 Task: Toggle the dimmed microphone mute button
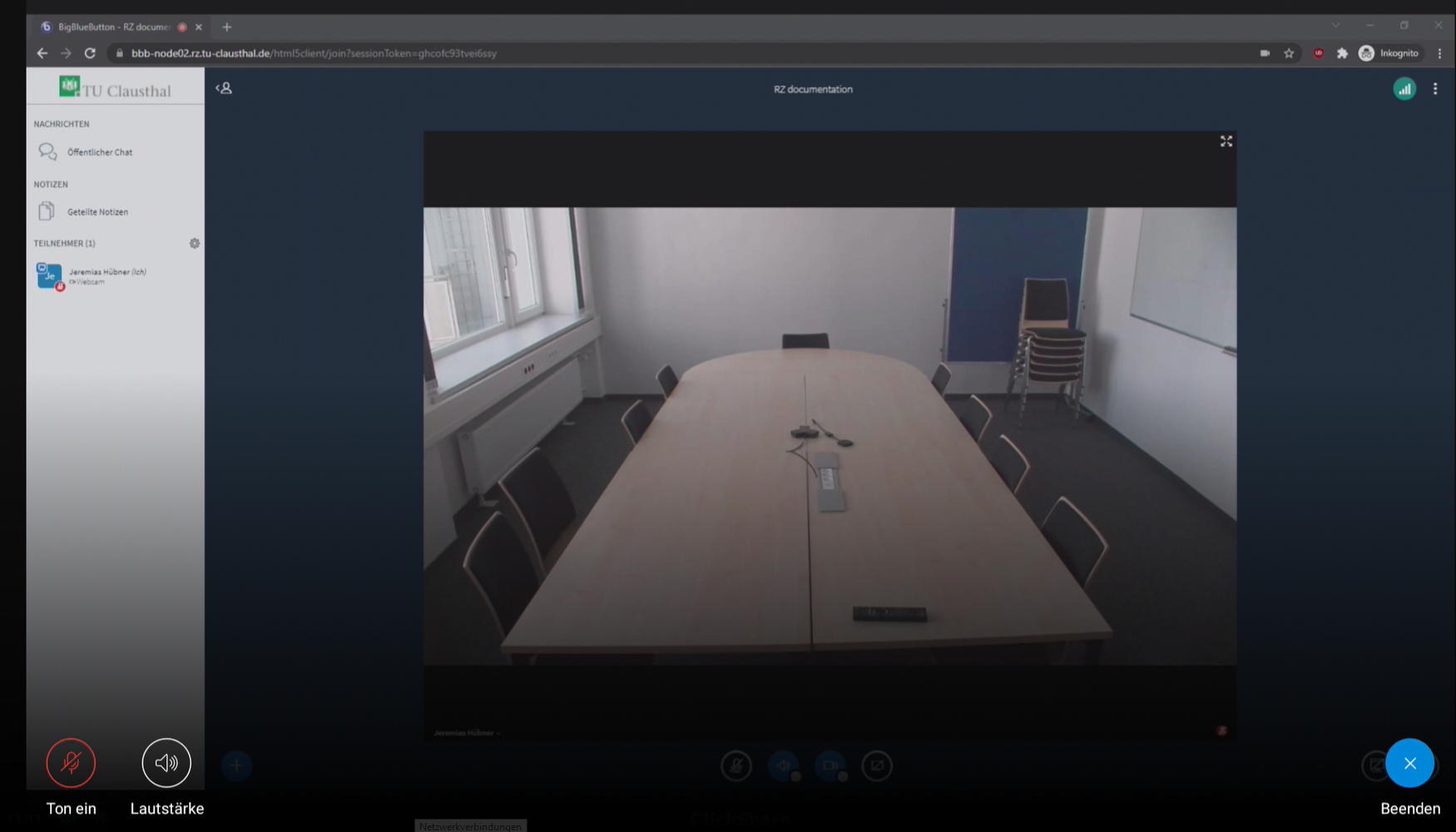pyautogui.click(x=736, y=765)
